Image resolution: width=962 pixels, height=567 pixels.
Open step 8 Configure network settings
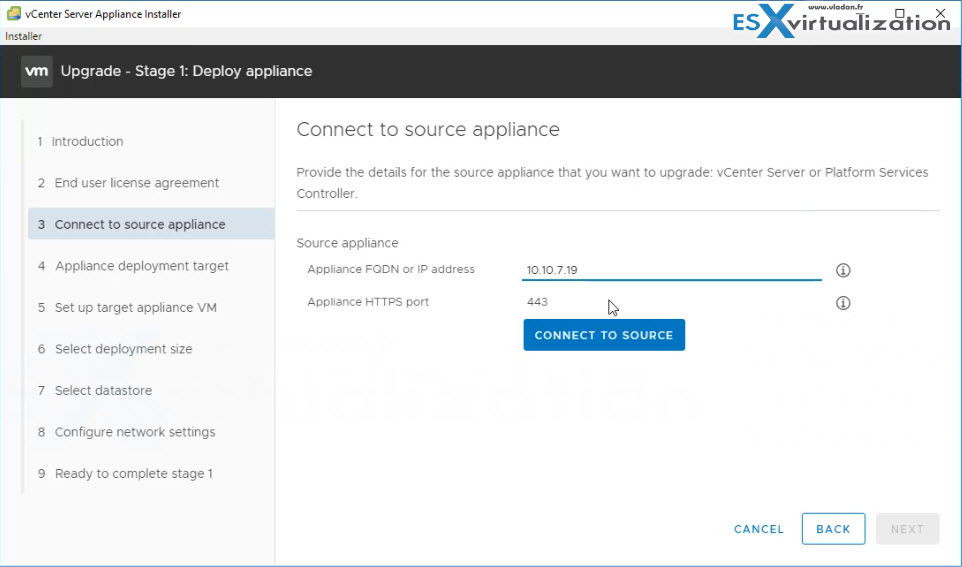tap(134, 432)
